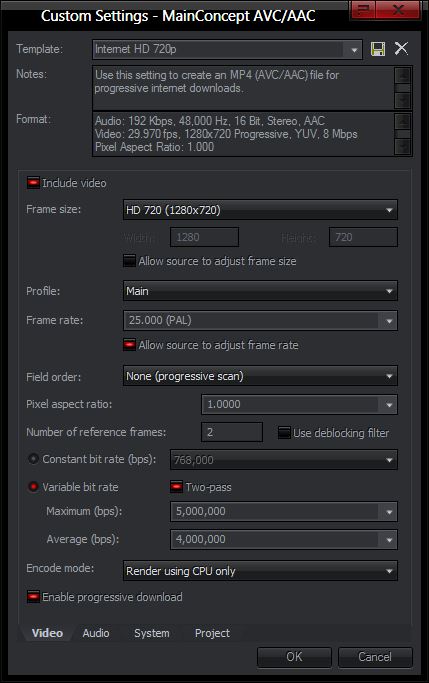Delete the template using the X icon
The image size is (429, 683).
point(401,48)
